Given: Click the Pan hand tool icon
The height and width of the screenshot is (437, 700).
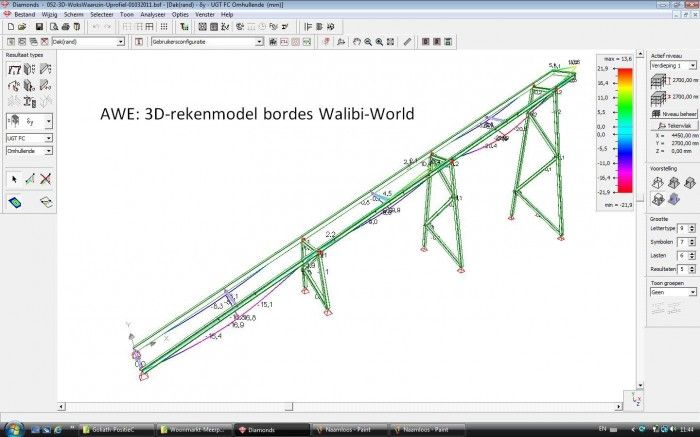Looking at the screenshot, I should coord(357,42).
